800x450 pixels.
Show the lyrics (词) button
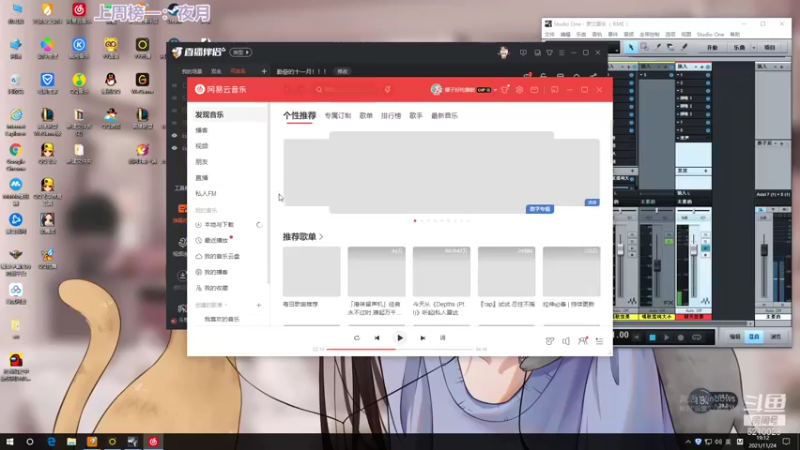pos(442,338)
